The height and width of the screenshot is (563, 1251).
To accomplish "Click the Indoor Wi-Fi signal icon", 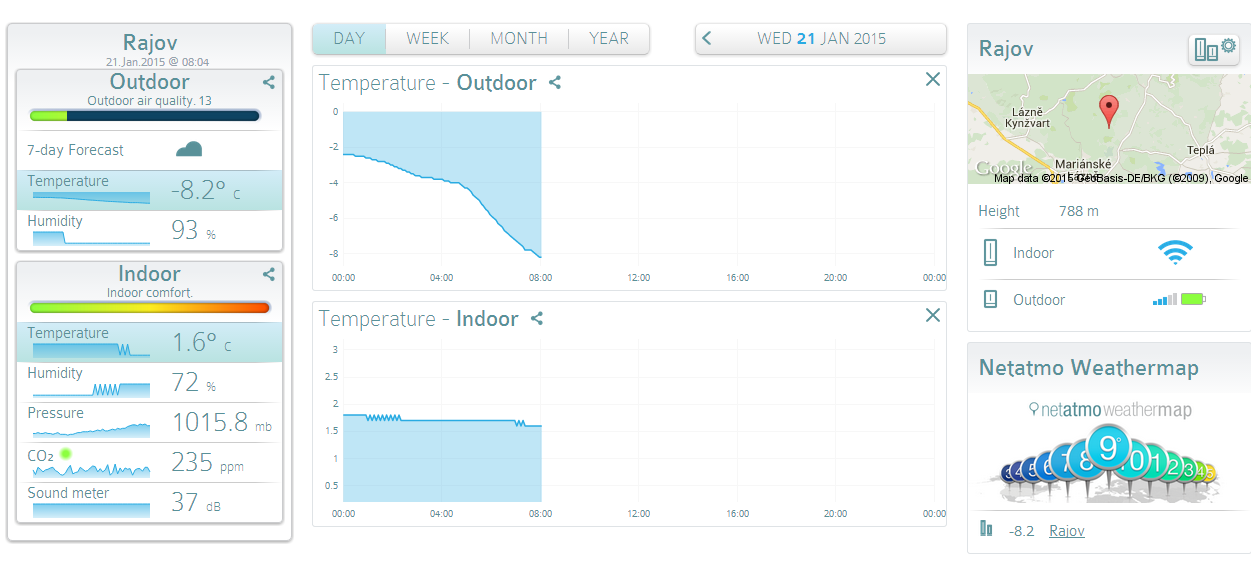I will 1175,253.
